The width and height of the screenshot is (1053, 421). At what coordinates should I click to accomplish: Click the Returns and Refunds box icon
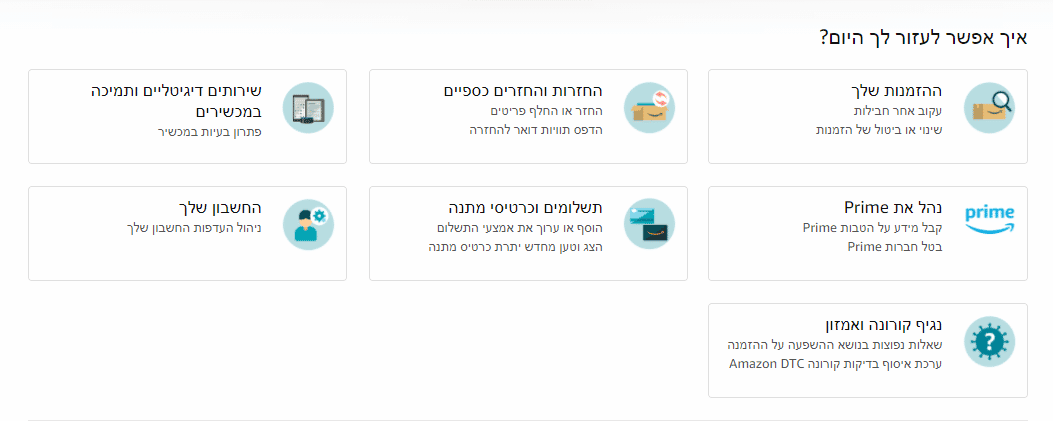point(649,107)
